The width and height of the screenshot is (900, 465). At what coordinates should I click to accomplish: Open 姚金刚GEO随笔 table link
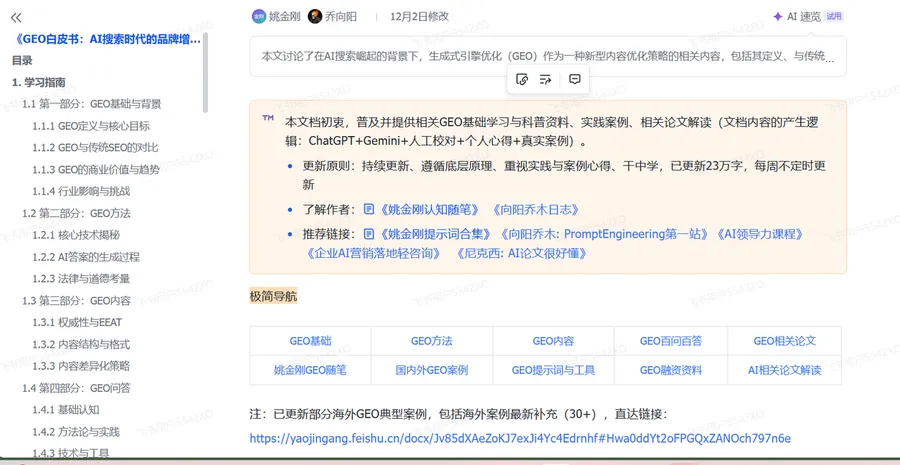click(310, 370)
